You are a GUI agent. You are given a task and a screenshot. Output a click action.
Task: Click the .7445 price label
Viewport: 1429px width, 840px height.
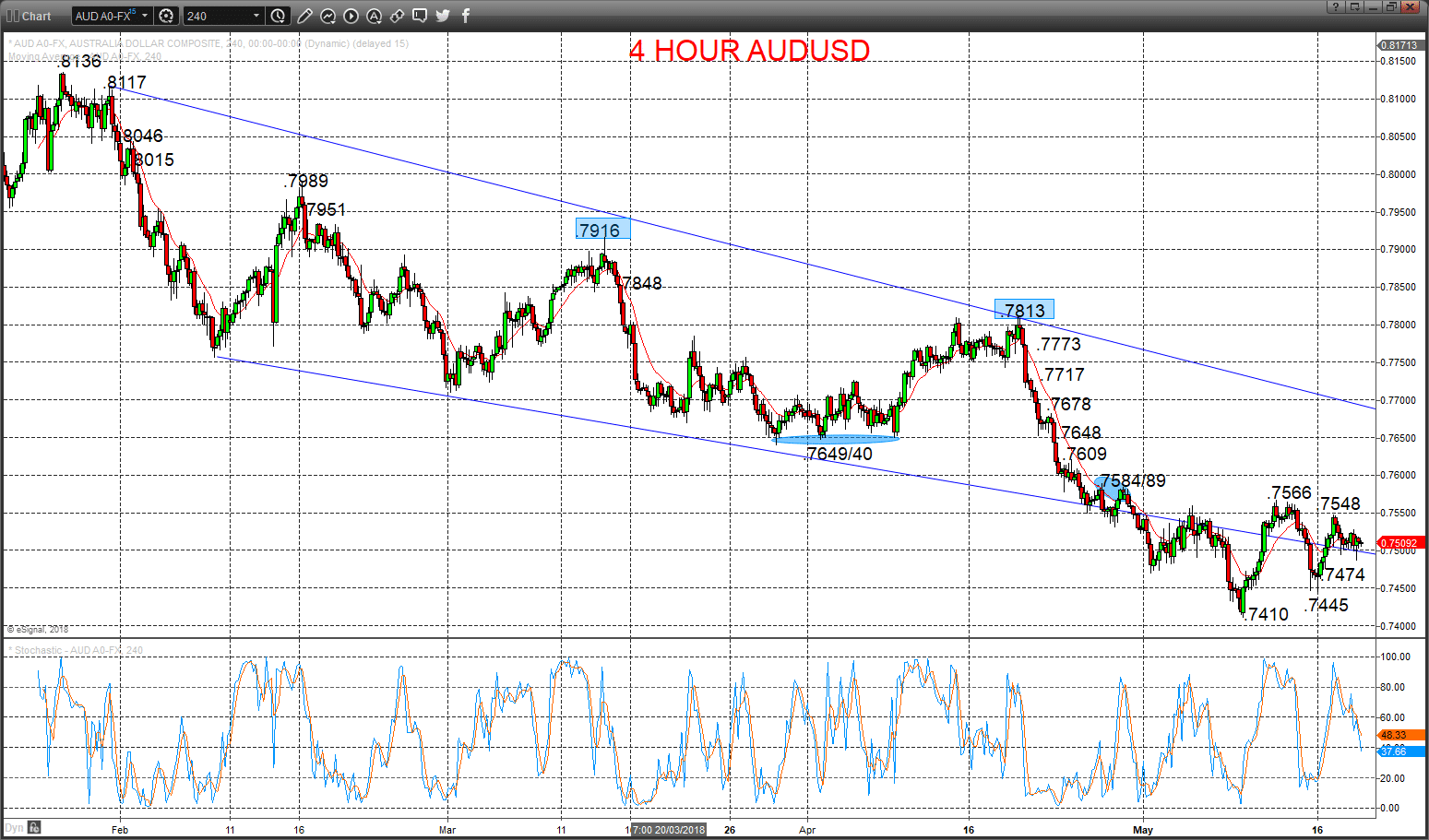[1327, 605]
